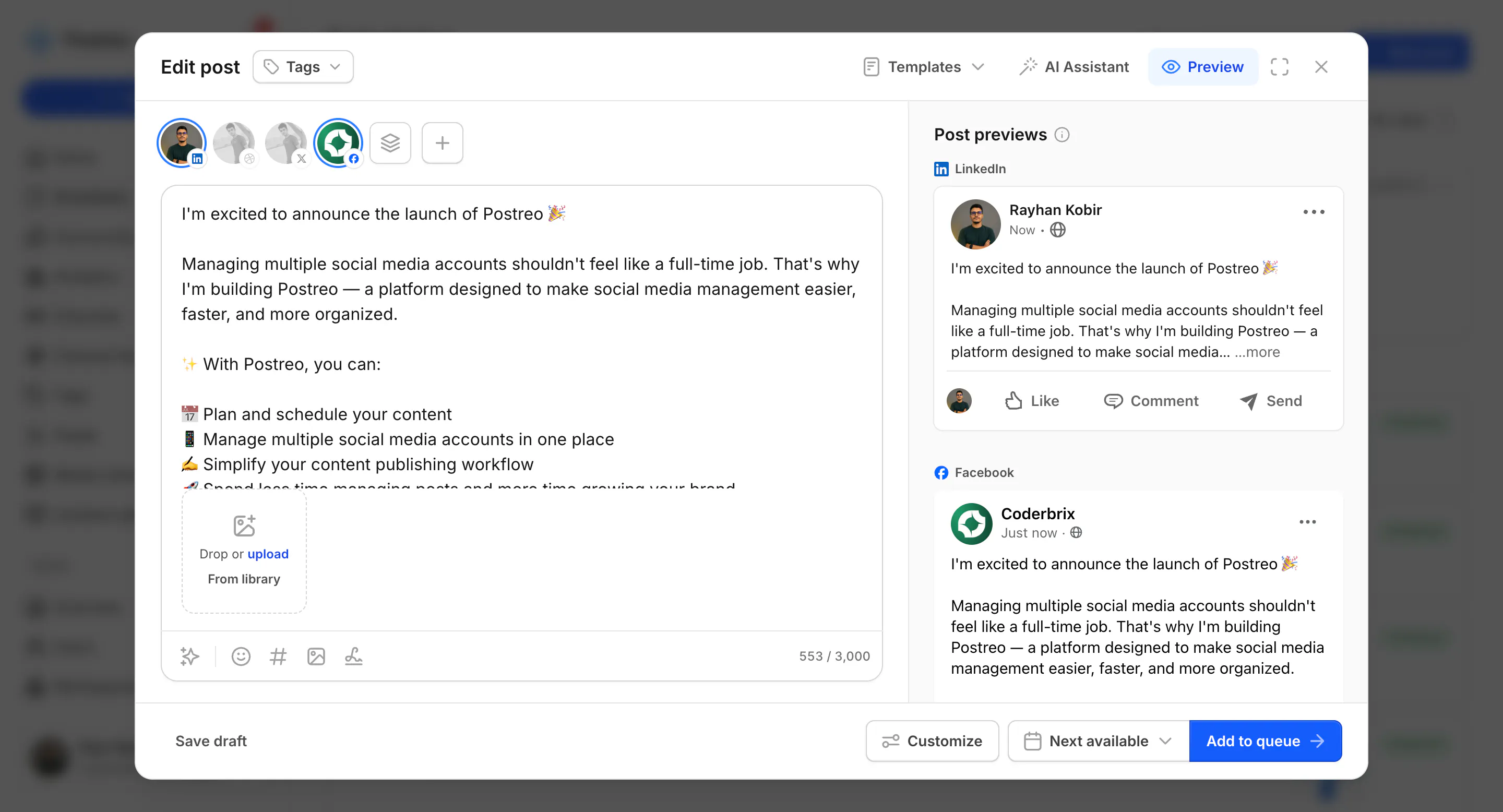The image size is (1503, 812).
Task: Toggle the Coderbrix Facebook account avatar
Action: pos(338,143)
